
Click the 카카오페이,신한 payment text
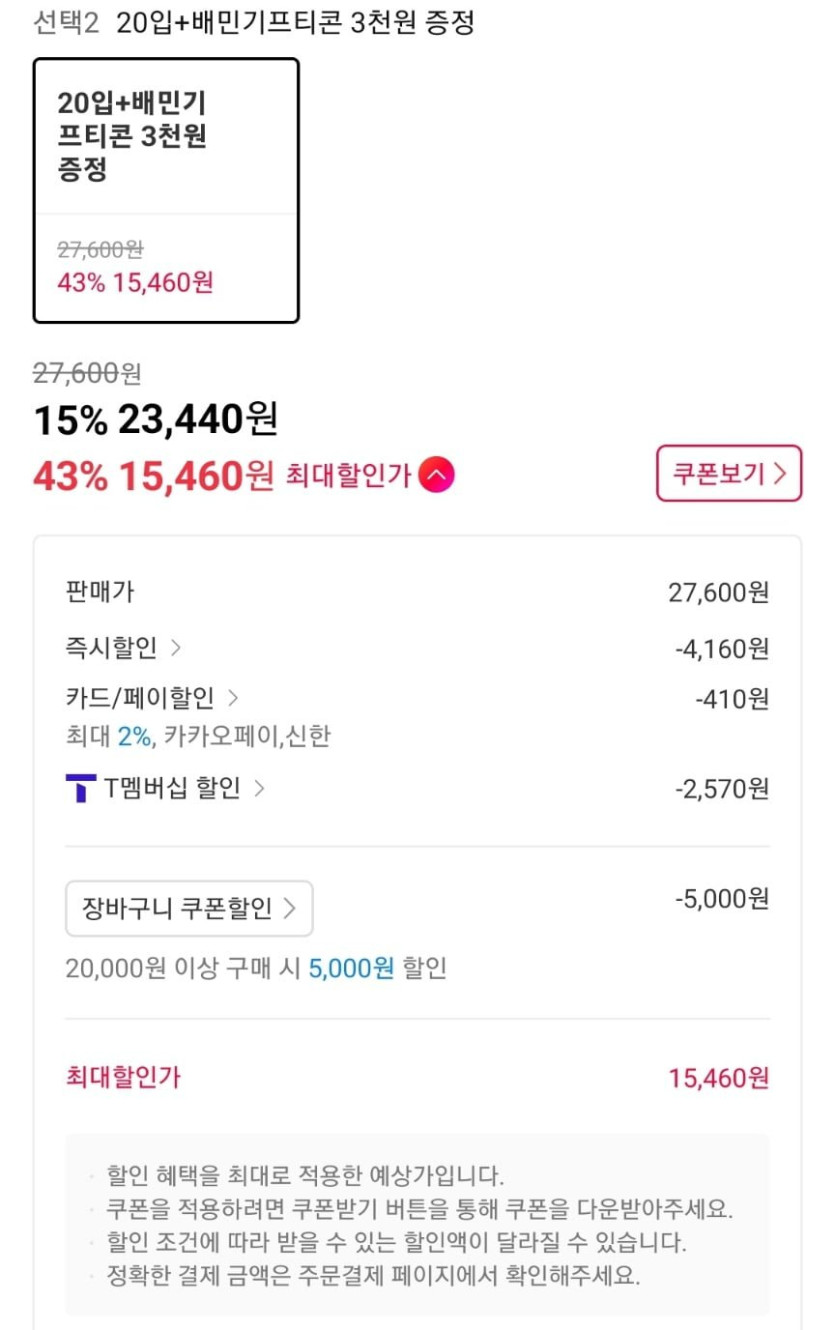pos(247,737)
